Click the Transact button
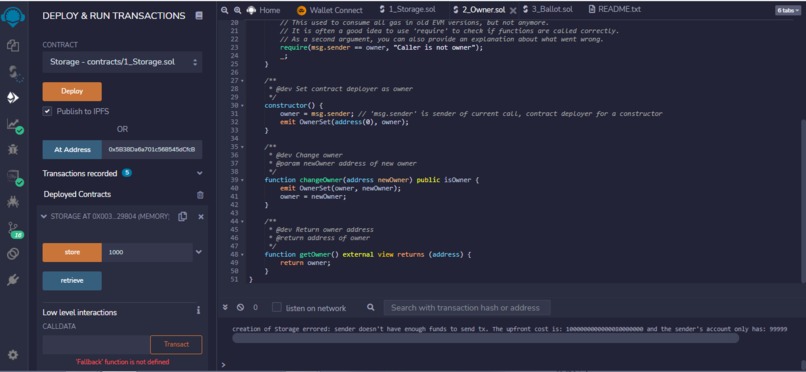Screen dimensions: 806x372 click(176, 344)
